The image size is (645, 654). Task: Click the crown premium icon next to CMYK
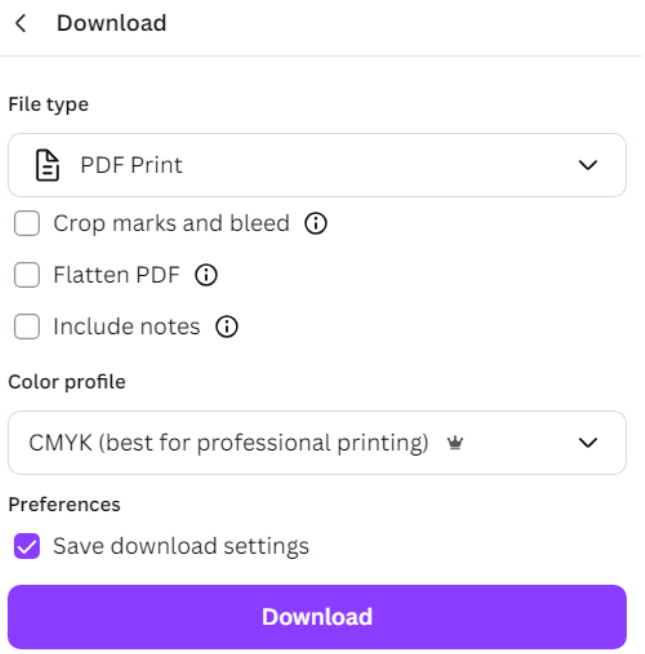click(454, 443)
